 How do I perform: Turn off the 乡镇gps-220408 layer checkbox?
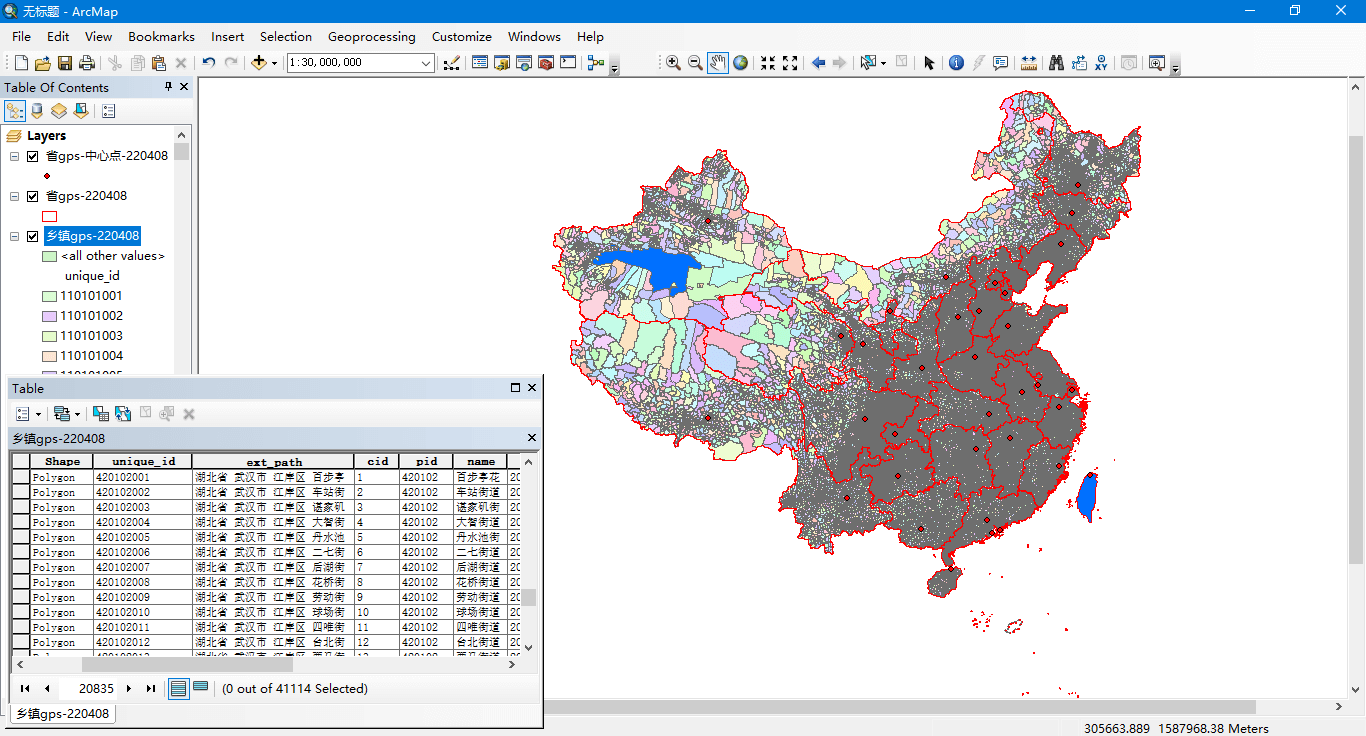33,236
